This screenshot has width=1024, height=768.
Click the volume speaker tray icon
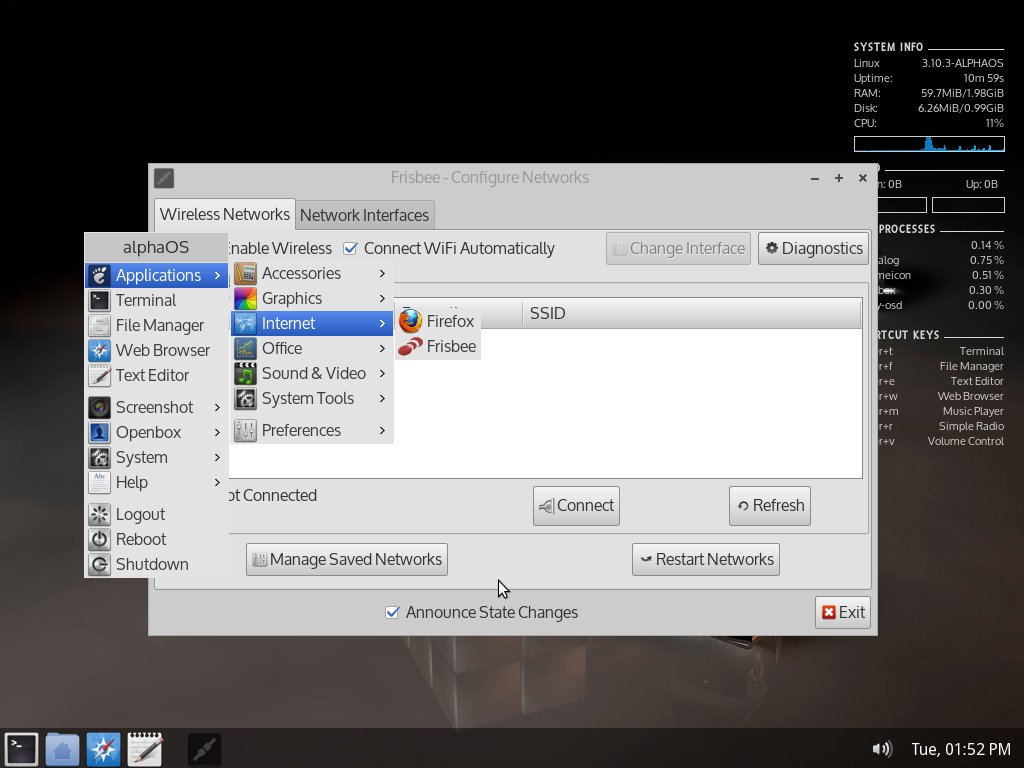coord(882,749)
